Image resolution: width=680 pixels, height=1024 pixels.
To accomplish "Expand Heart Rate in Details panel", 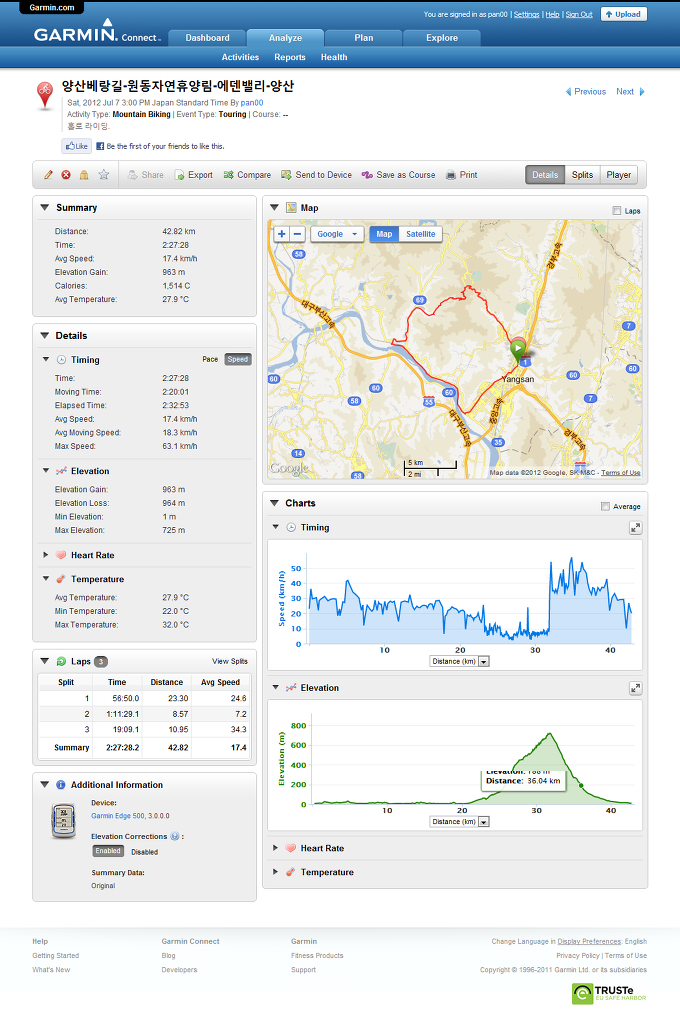I will click(x=46, y=555).
